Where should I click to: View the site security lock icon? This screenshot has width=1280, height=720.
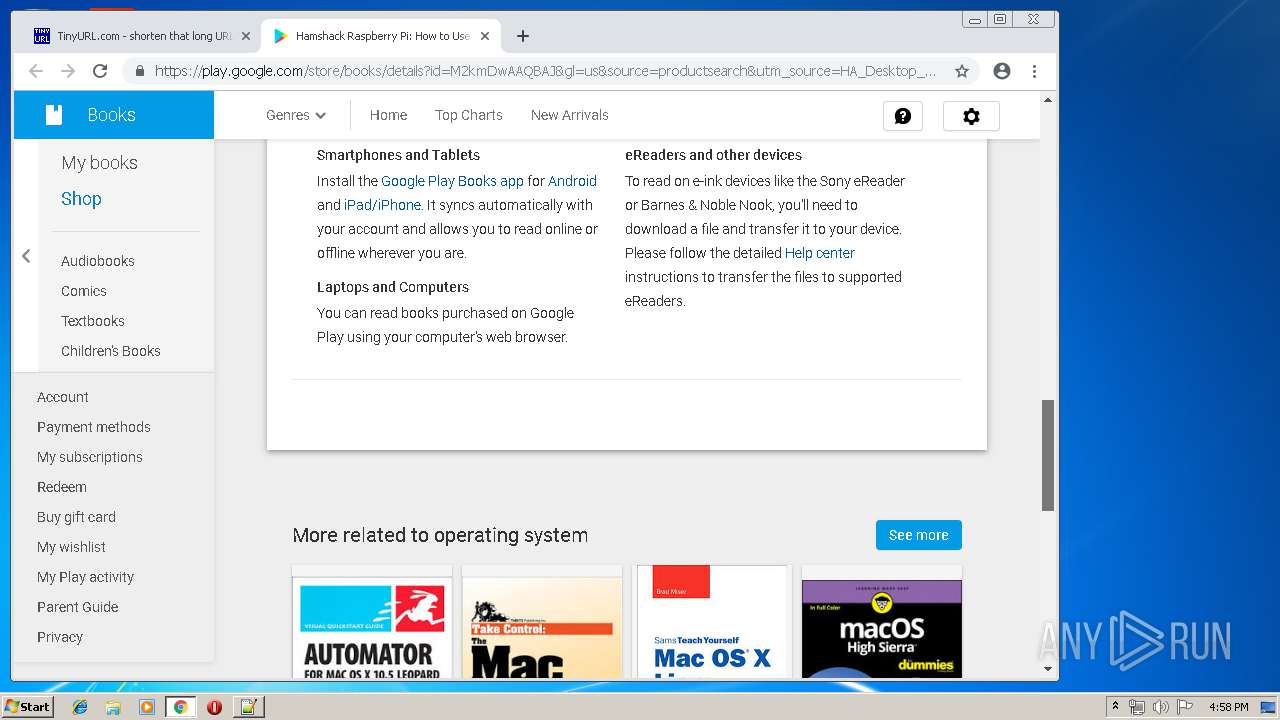coord(139,71)
